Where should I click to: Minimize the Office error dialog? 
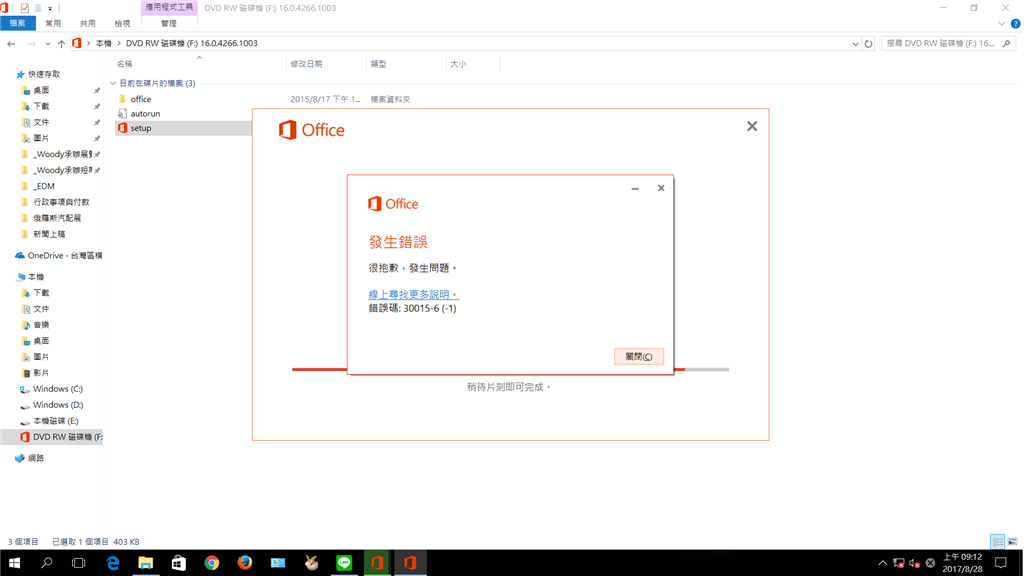click(635, 188)
